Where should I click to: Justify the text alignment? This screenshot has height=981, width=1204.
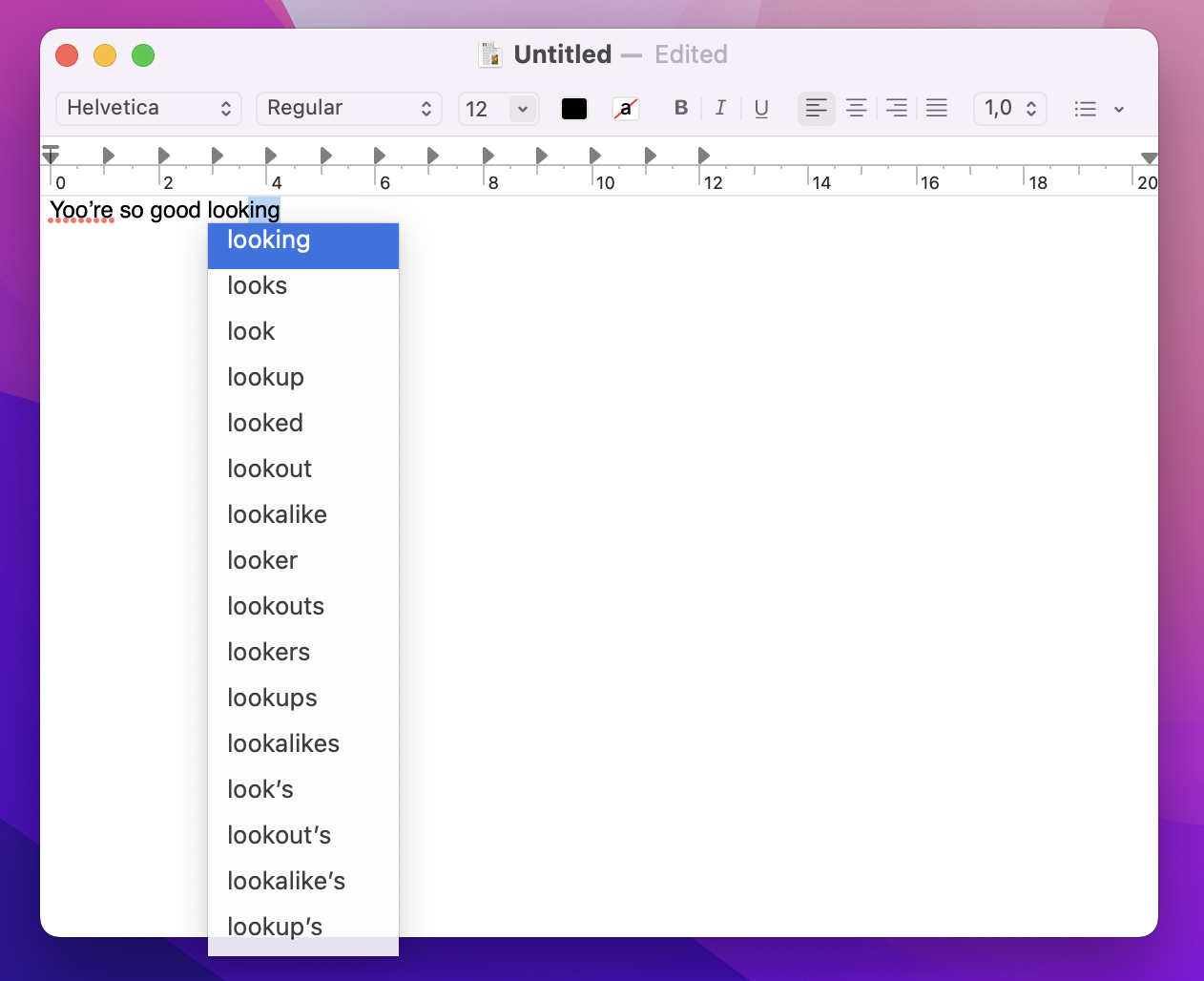coord(937,108)
